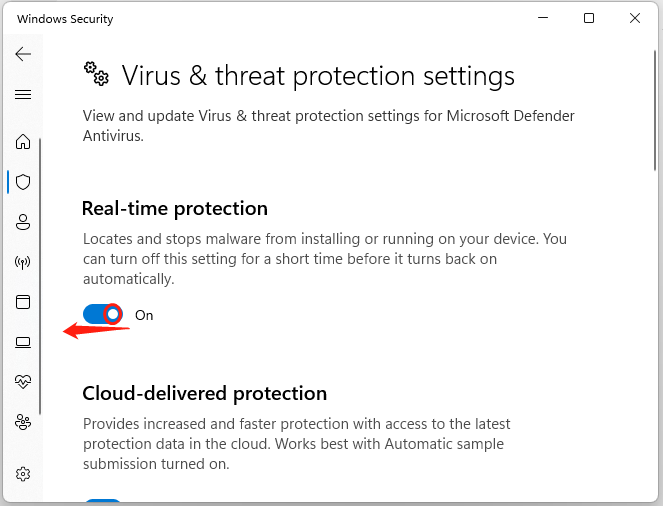Click the Real-time protection heading

(x=175, y=209)
